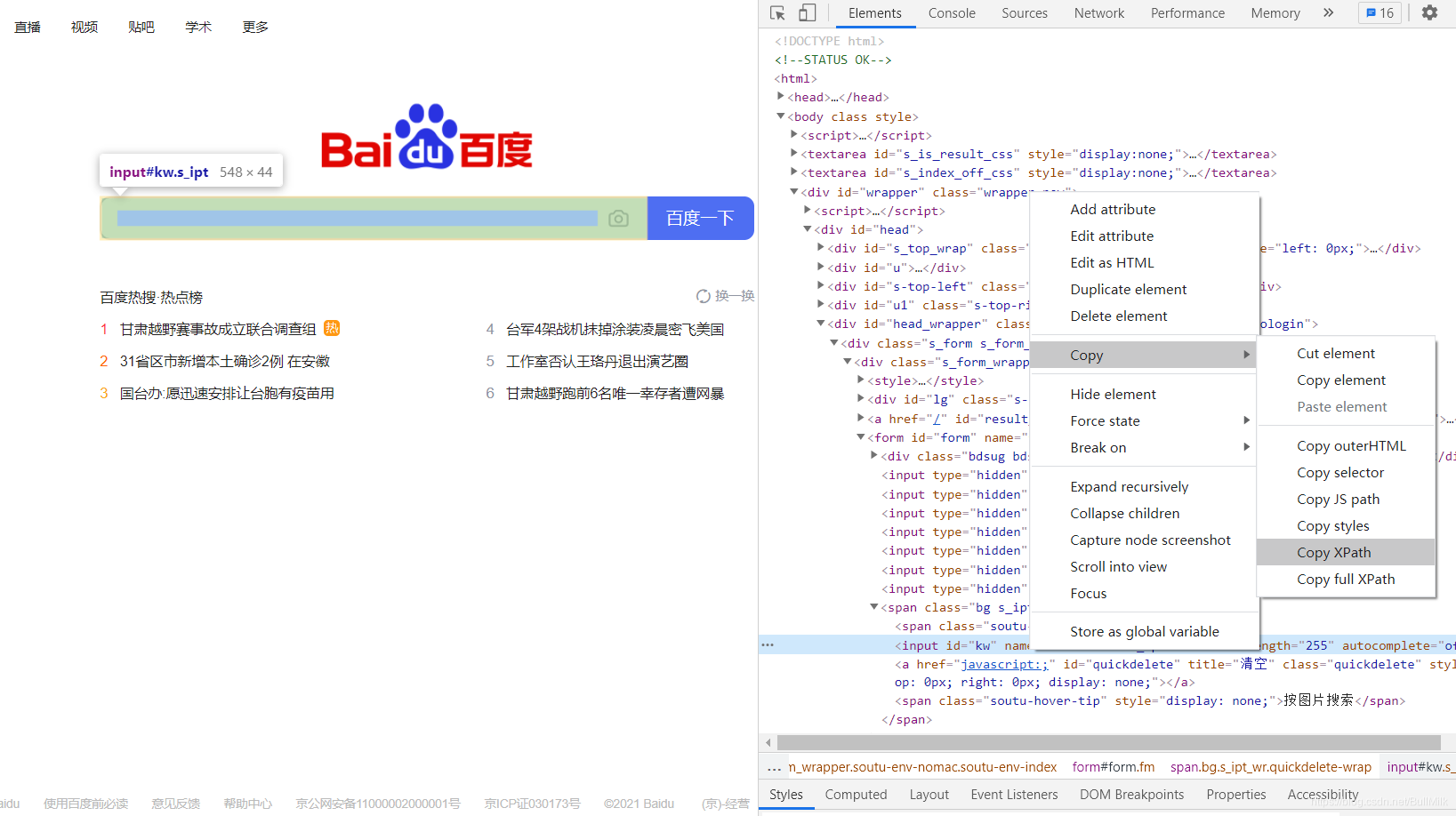Open Event Listeners tab
This screenshot has height=816, width=1456.
coord(1015,795)
